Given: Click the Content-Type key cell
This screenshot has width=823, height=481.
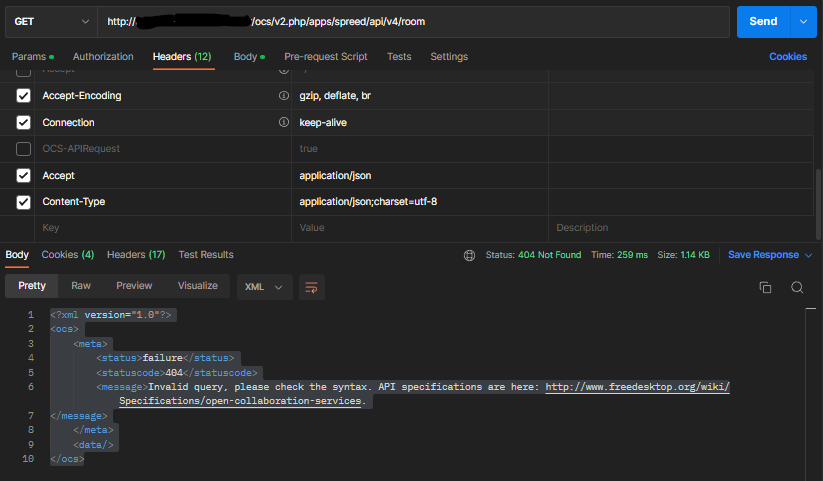Looking at the screenshot, I should pos(163,202).
